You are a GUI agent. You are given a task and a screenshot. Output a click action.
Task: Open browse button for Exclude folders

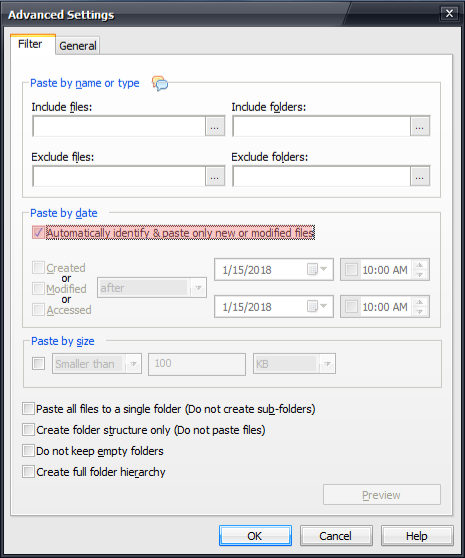[420, 177]
